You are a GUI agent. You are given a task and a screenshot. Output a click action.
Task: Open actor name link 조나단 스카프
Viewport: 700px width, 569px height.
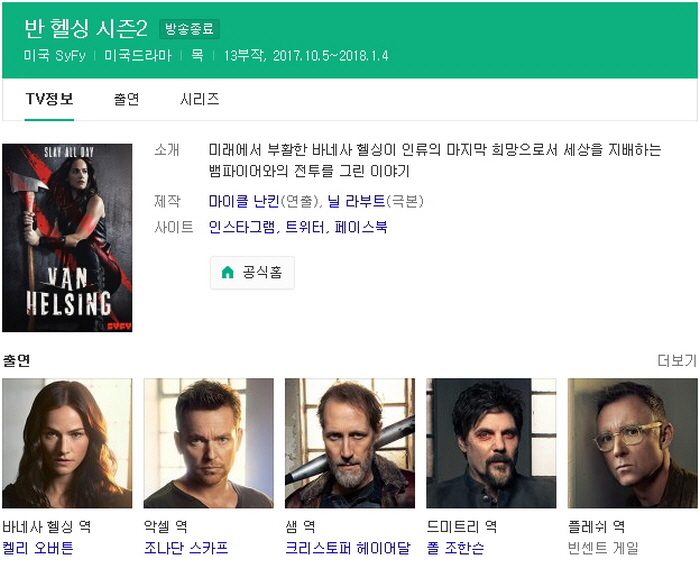click(x=186, y=548)
